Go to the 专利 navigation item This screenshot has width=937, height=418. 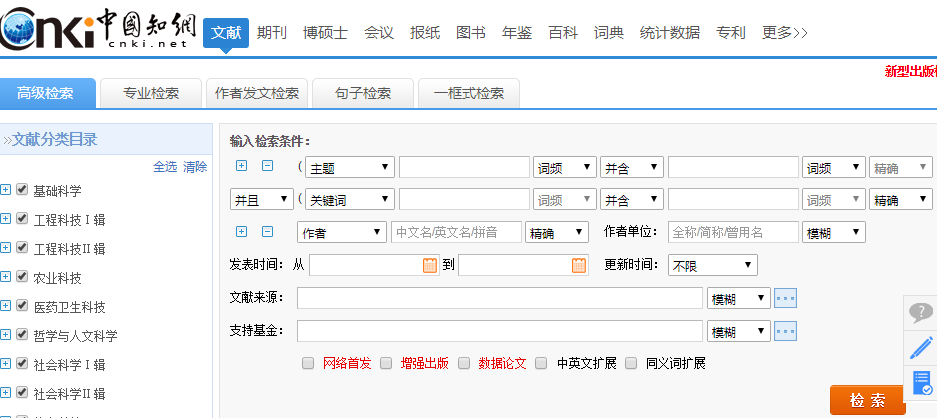[x=731, y=32]
